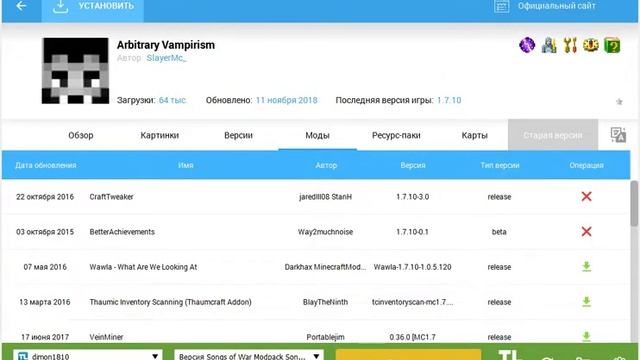This screenshot has width=640, height=360.
Task: Sort by Автор column header
Action: (x=326, y=165)
